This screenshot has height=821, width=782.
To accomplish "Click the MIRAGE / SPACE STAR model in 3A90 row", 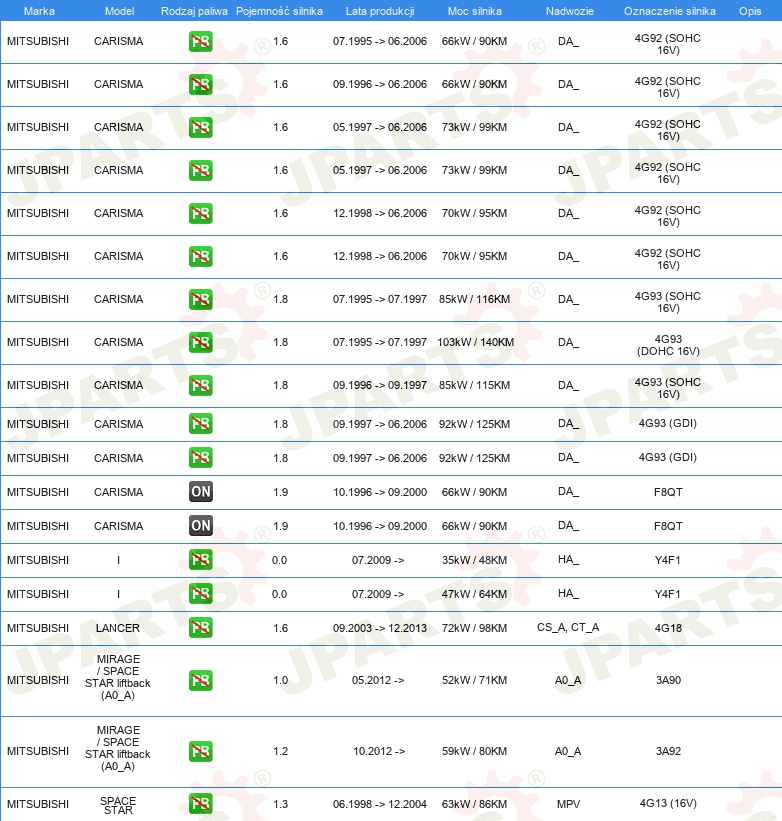I will click(x=118, y=677).
